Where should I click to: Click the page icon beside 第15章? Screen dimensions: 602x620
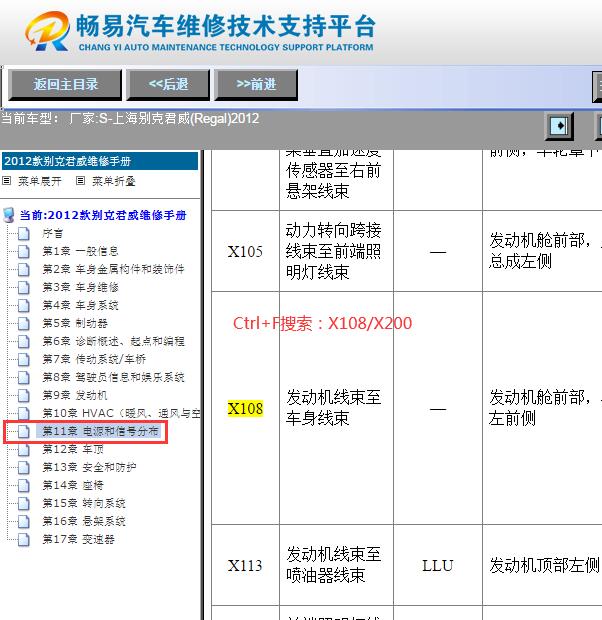click(x=24, y=503)
